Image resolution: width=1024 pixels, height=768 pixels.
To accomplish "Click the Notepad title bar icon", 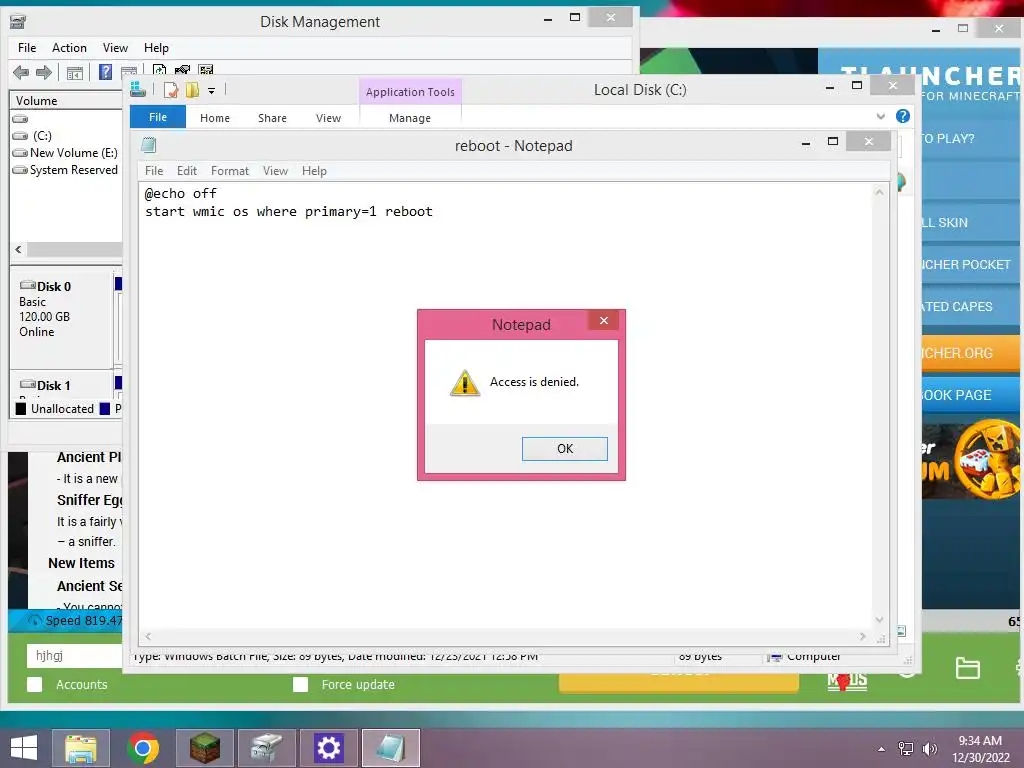I will 149,145.
